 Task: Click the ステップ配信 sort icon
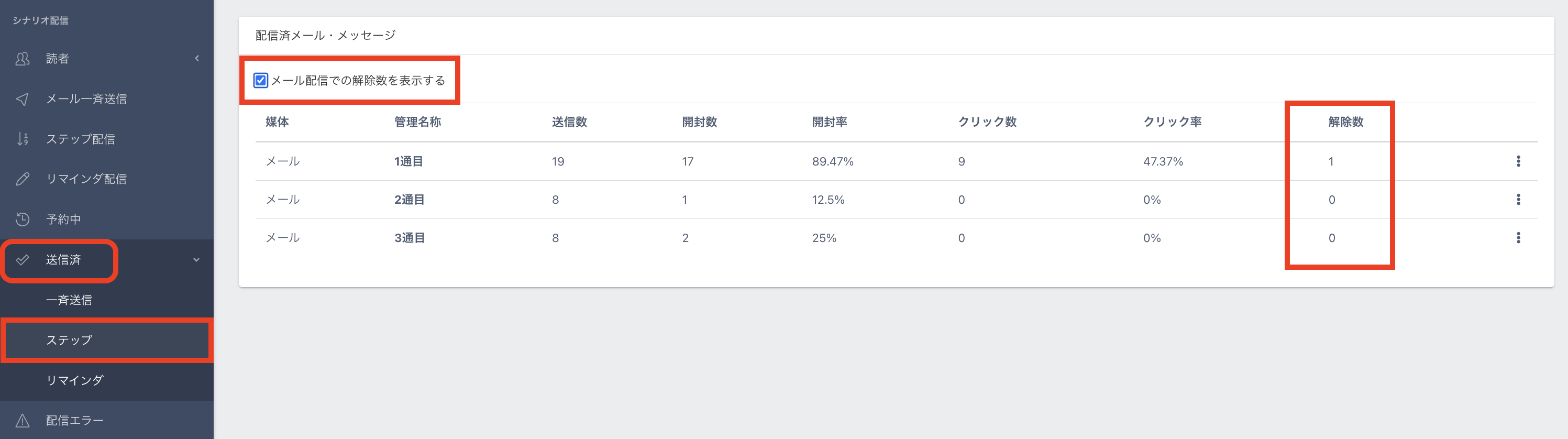(23, 139)
